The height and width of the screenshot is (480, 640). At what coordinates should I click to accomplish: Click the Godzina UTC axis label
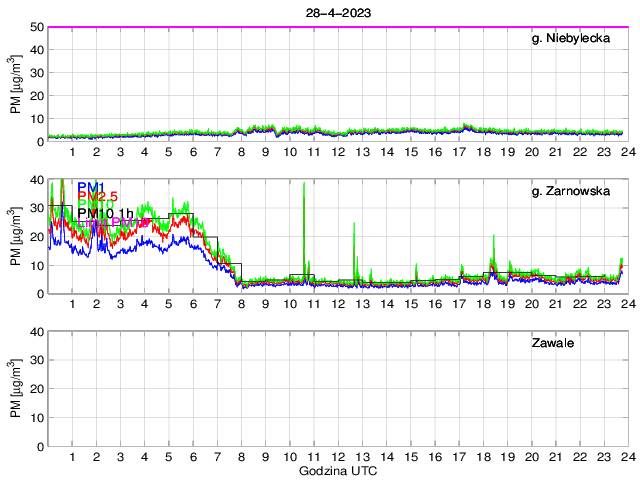point(336,470)
